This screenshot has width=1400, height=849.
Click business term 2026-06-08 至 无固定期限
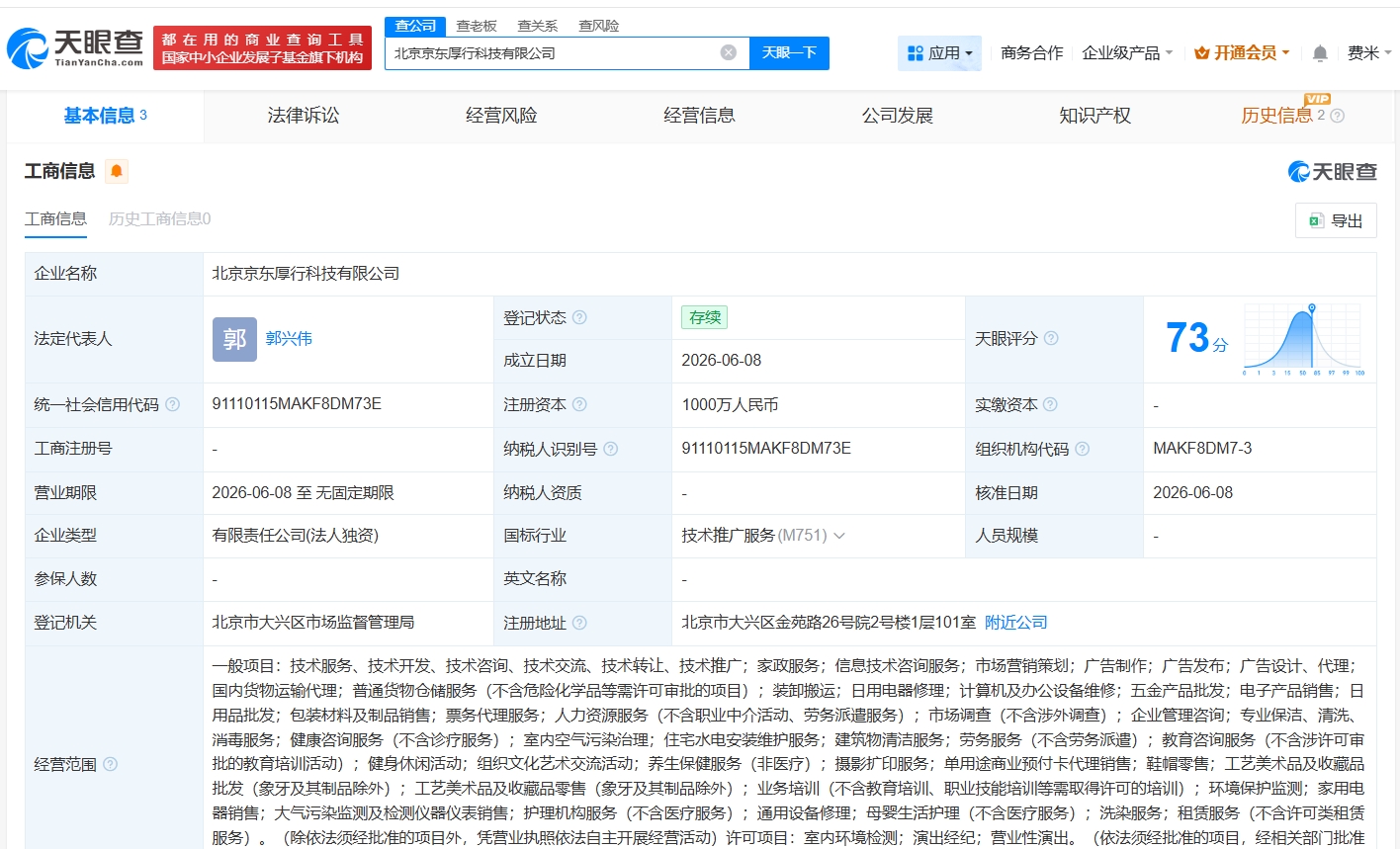tap(304, 492)
